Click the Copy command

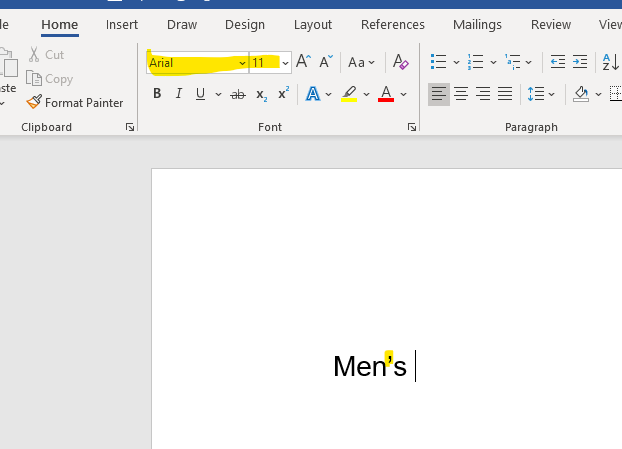pos(50,79)
